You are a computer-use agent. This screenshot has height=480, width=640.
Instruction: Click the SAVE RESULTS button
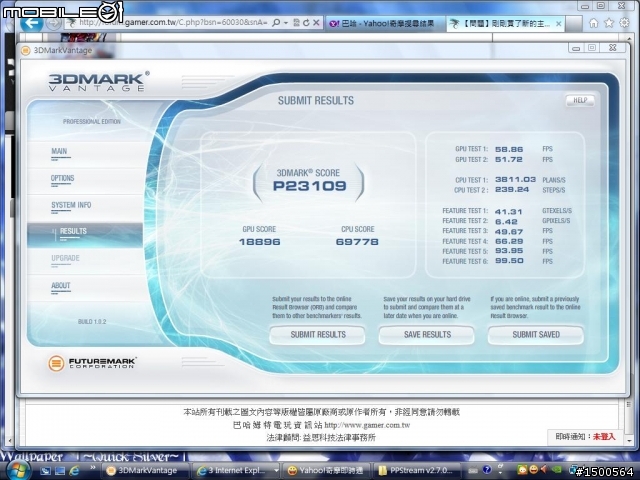coord(427,335)
